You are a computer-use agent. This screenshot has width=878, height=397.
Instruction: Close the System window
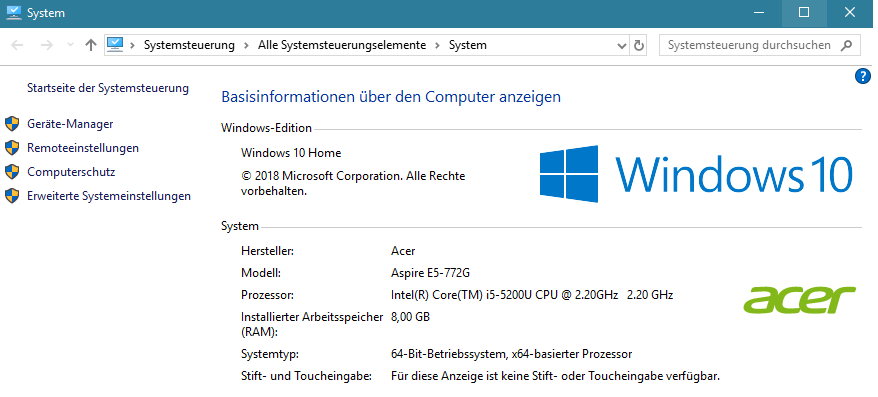point(849,12)
